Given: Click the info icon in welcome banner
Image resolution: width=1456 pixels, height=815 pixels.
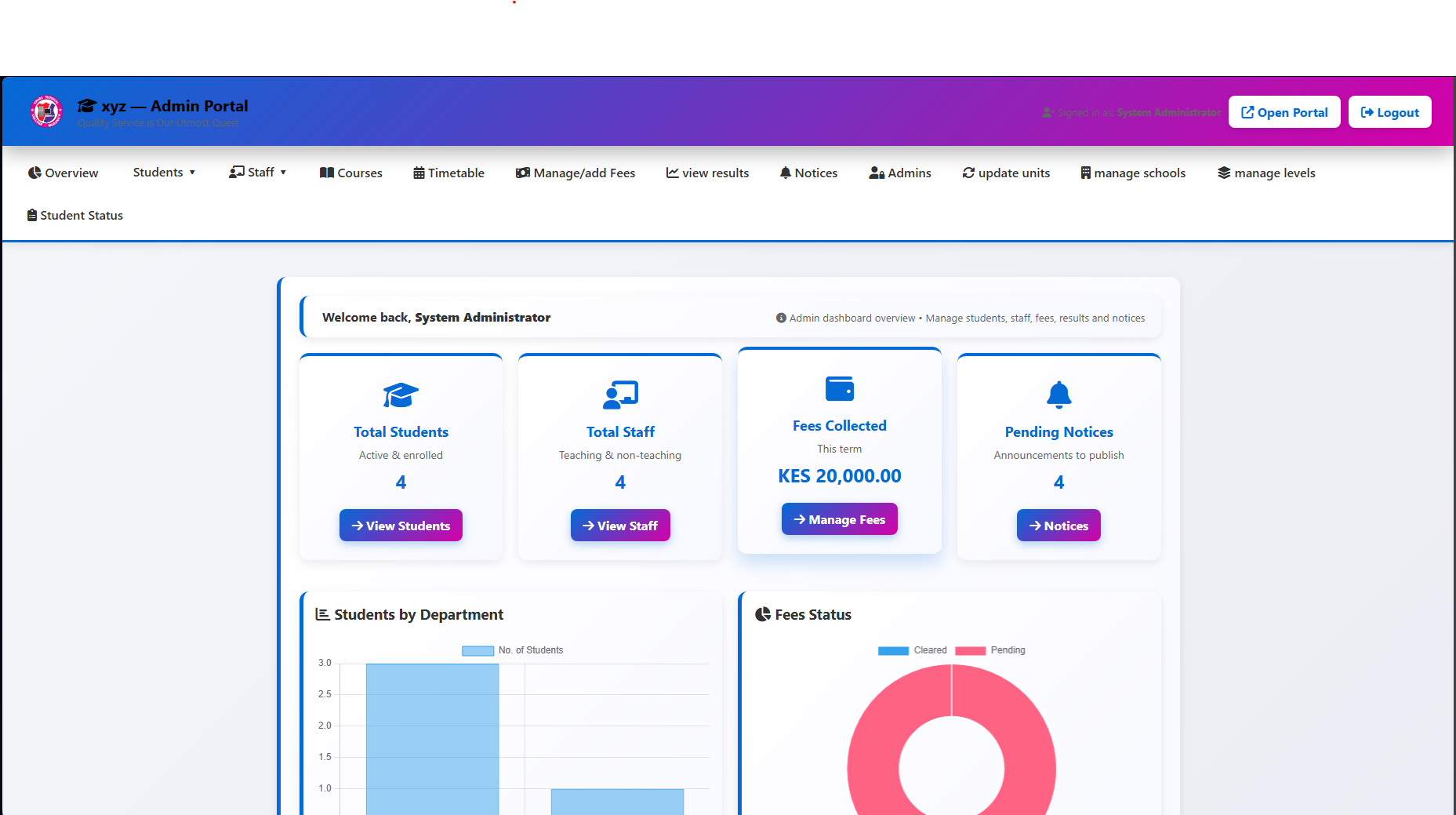Looking at the screenshot, I should coord(781,318).
